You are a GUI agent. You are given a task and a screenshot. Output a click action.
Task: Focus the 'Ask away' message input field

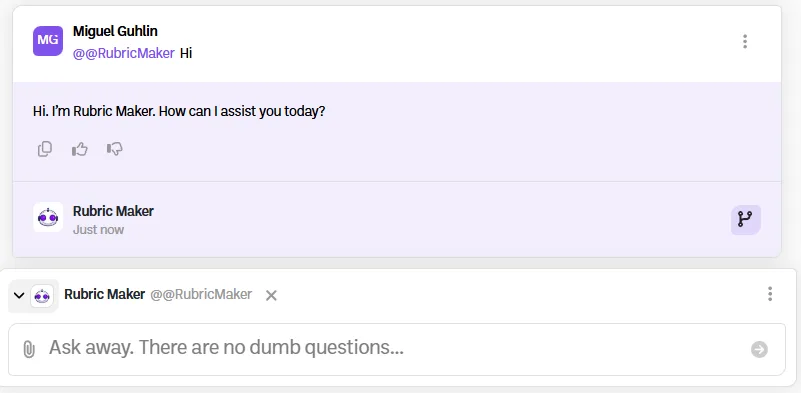pyautogui.click(x=396, y=349)
